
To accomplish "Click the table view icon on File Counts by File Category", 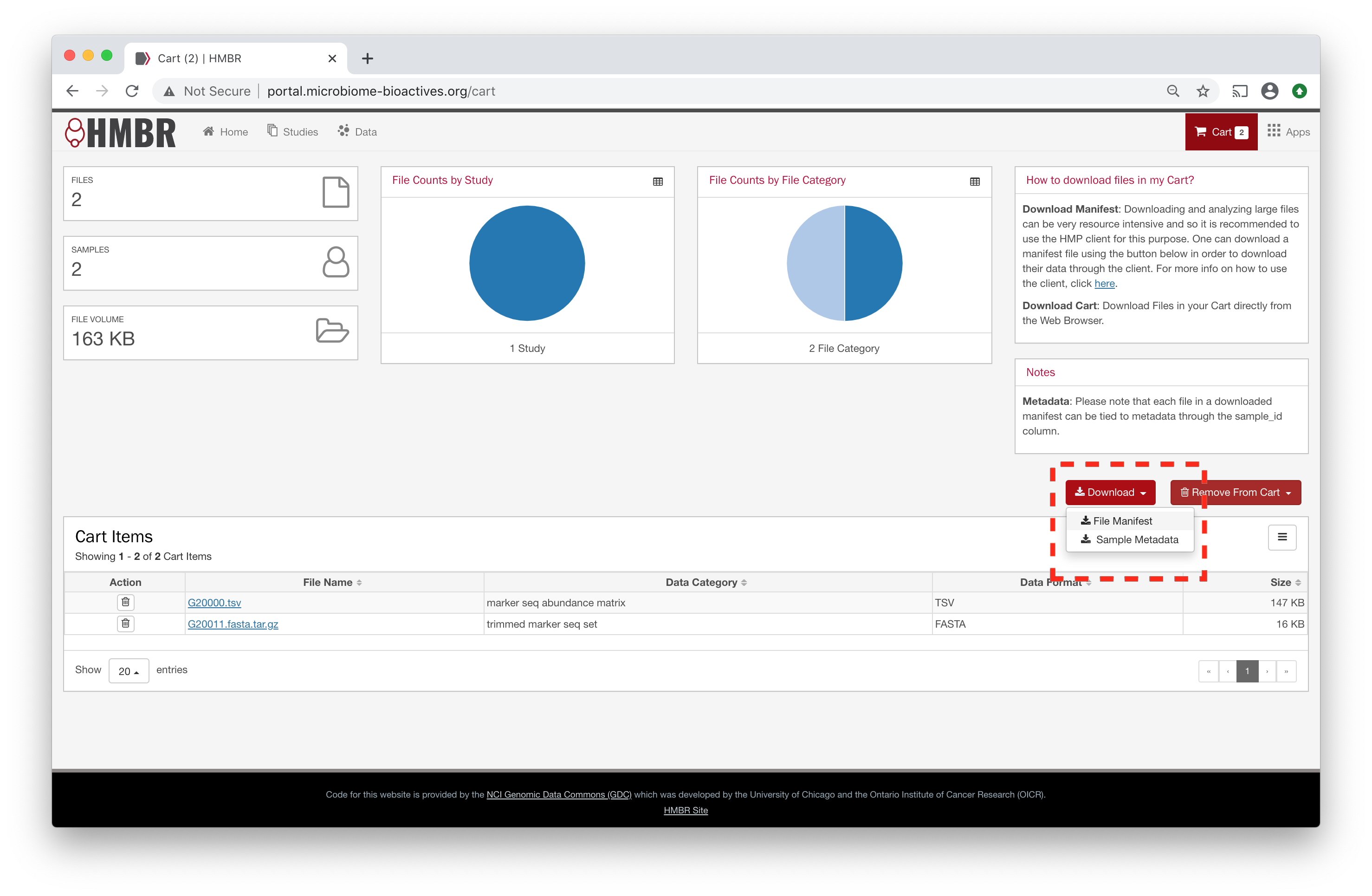I will [x=974, y=182].
